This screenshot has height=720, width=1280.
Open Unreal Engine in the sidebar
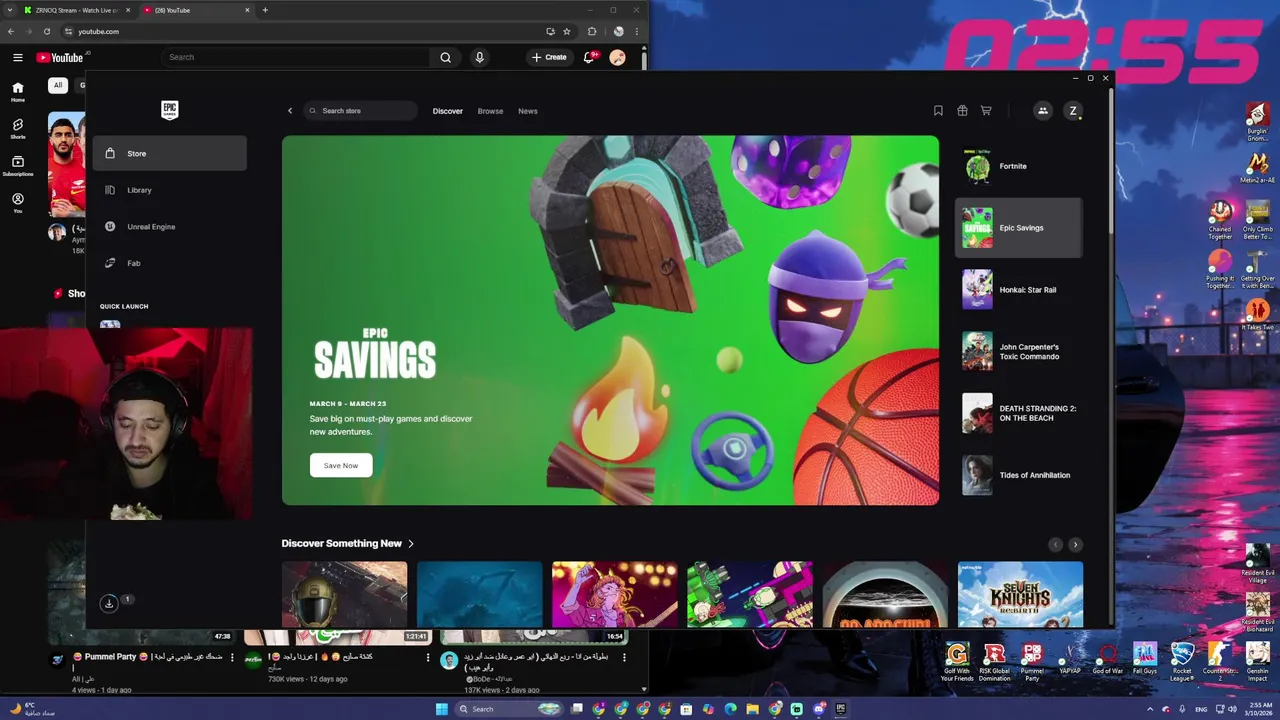tap(170, 227)
